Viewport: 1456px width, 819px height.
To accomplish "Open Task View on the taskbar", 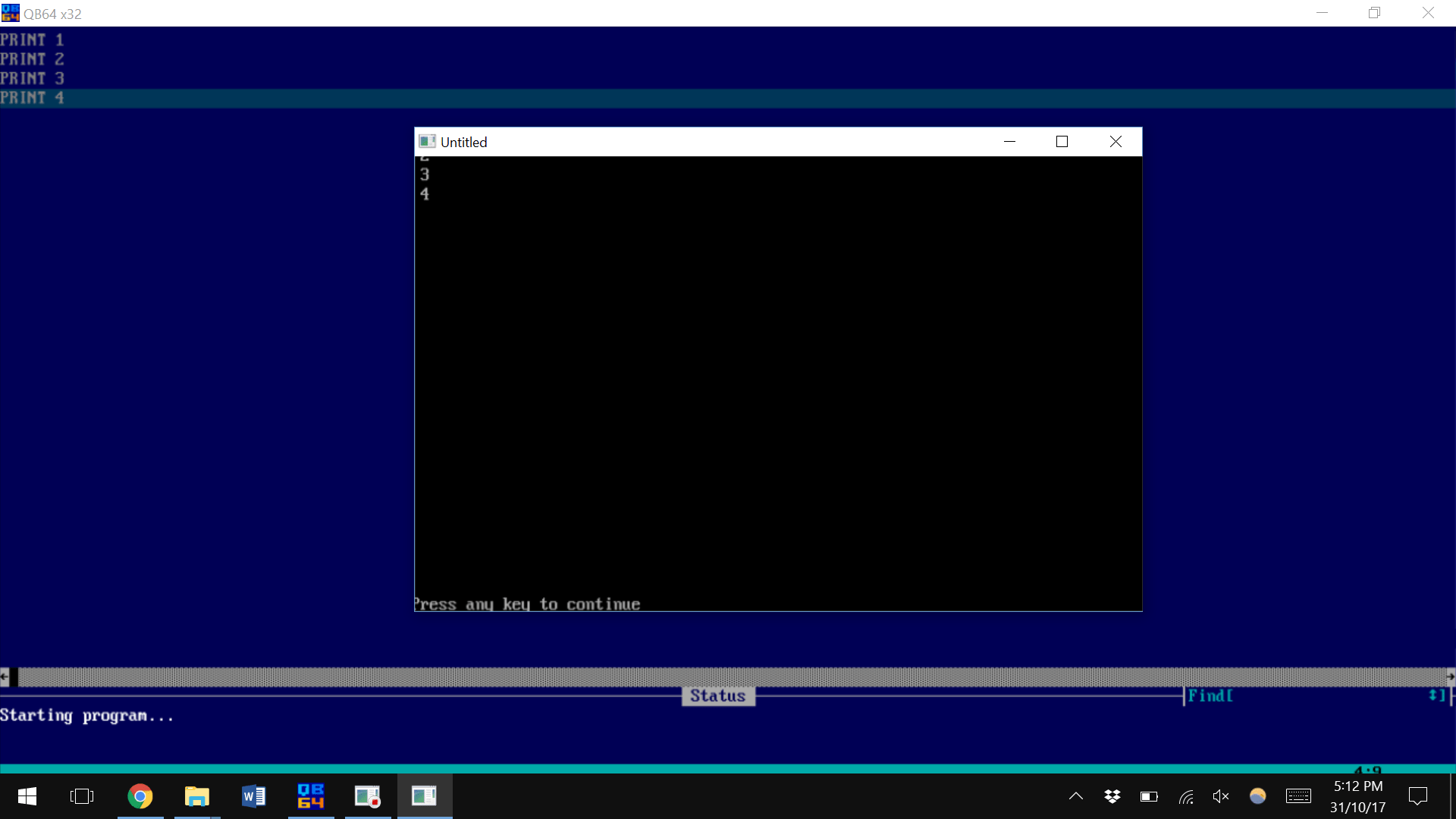I will pos(81,796).
